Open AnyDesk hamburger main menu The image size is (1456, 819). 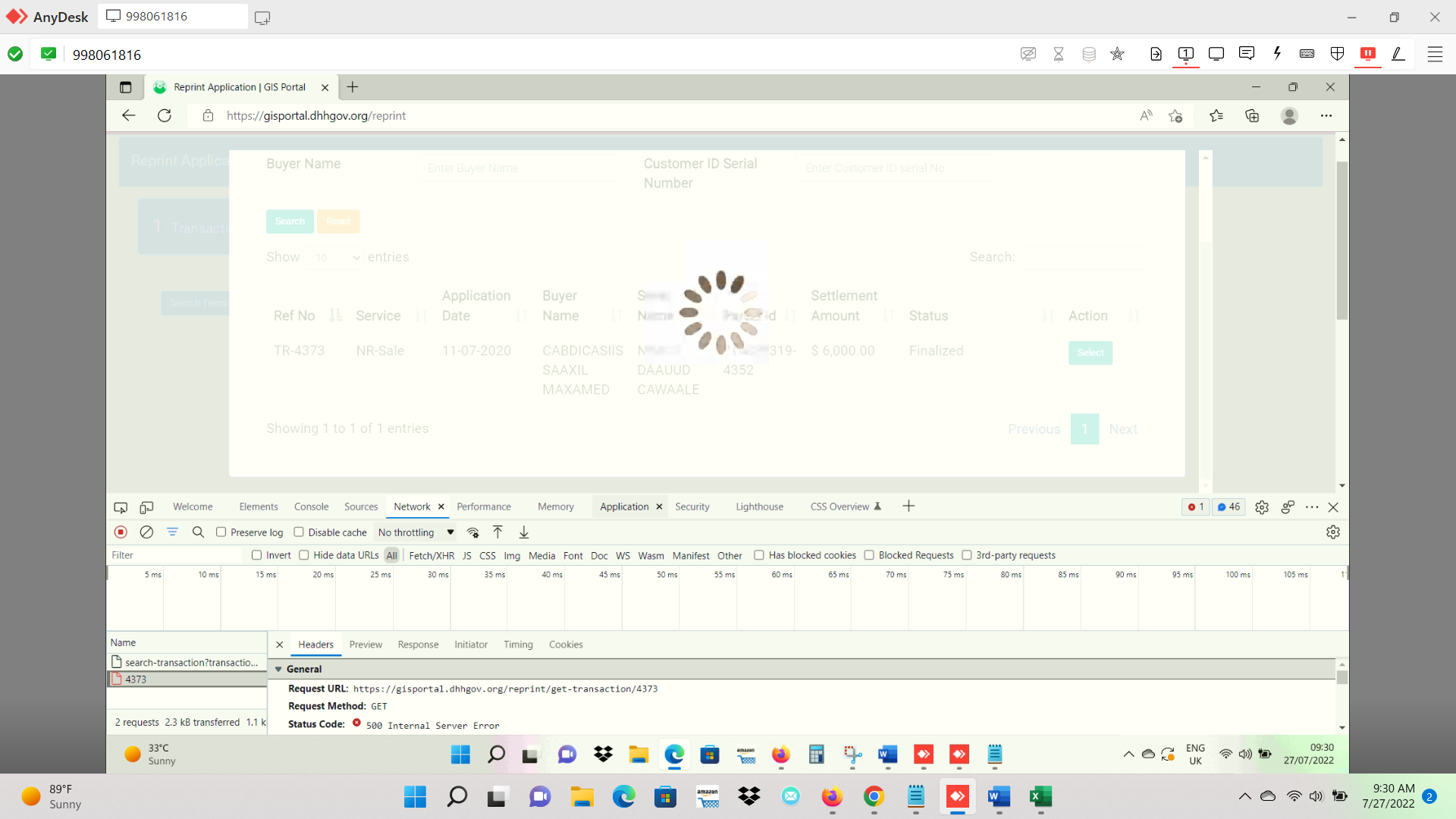click(x=1435, y=54)
